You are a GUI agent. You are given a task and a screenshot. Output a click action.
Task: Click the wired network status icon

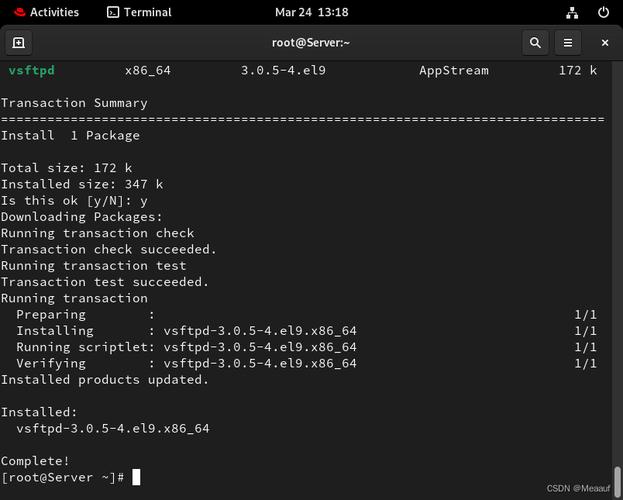(571, 13)
